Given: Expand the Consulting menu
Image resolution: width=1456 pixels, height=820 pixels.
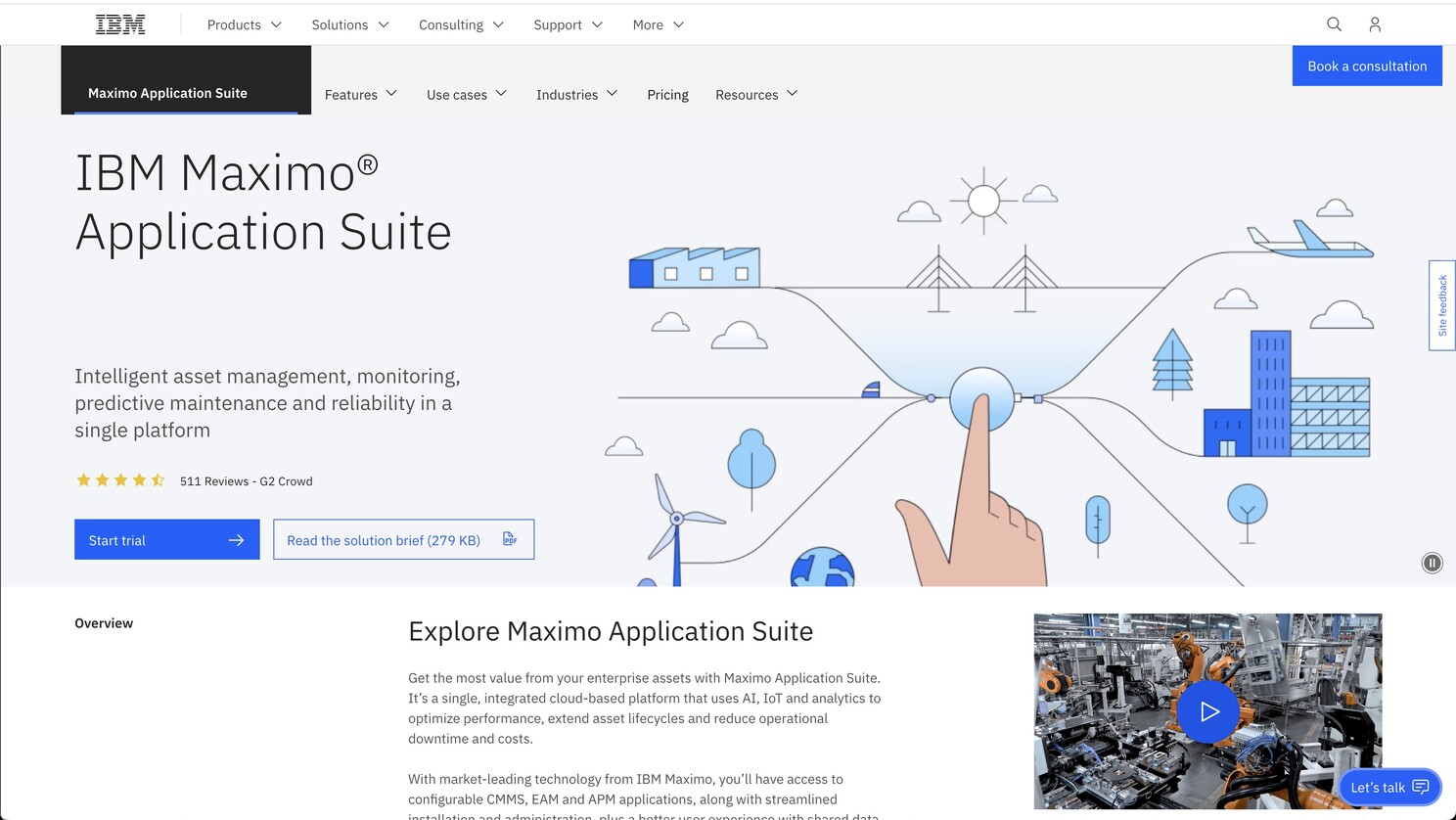Looking at the screenshot, I should click(461, 24).
